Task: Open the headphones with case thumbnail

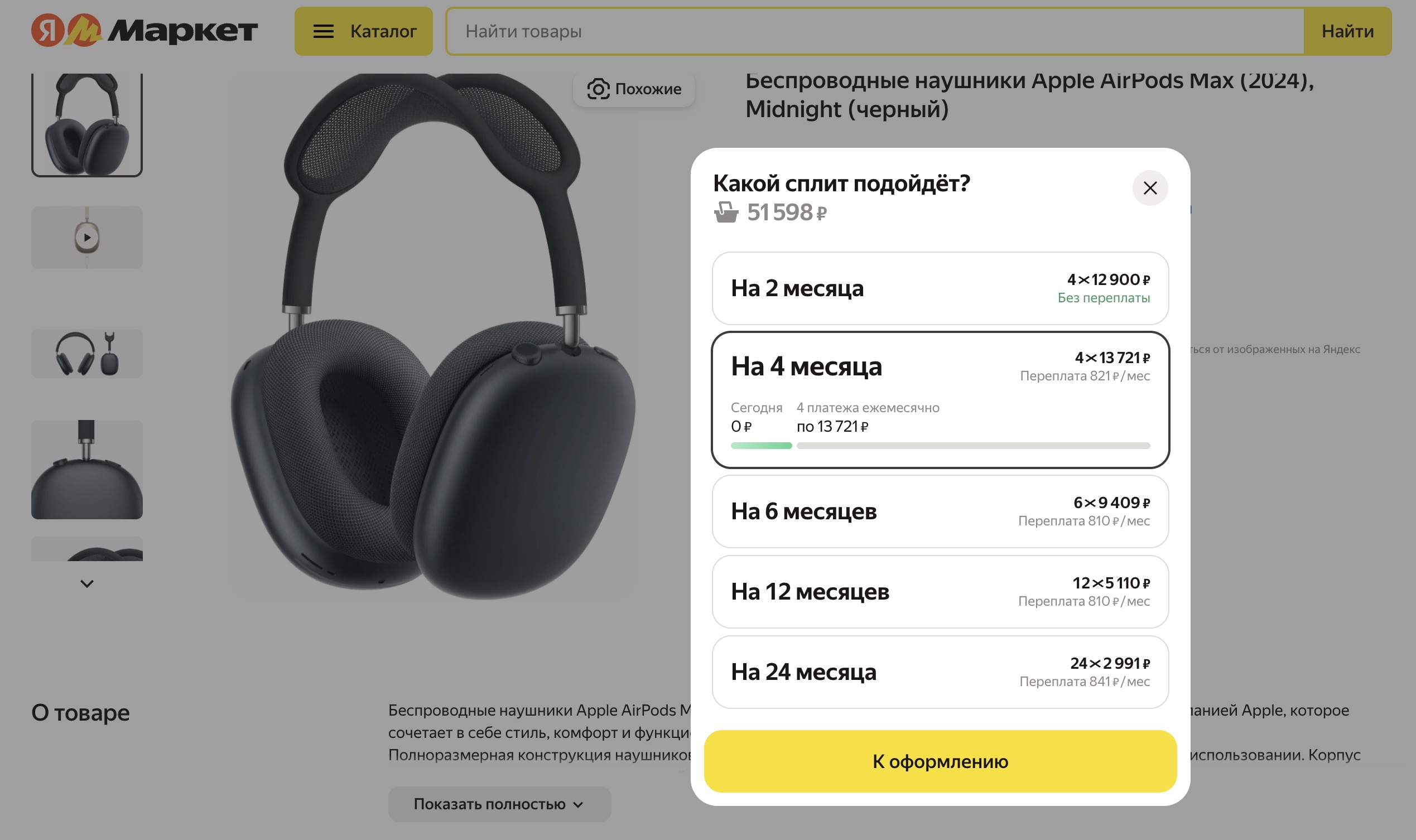Action: pyautogui.click(x=86, y=354)
